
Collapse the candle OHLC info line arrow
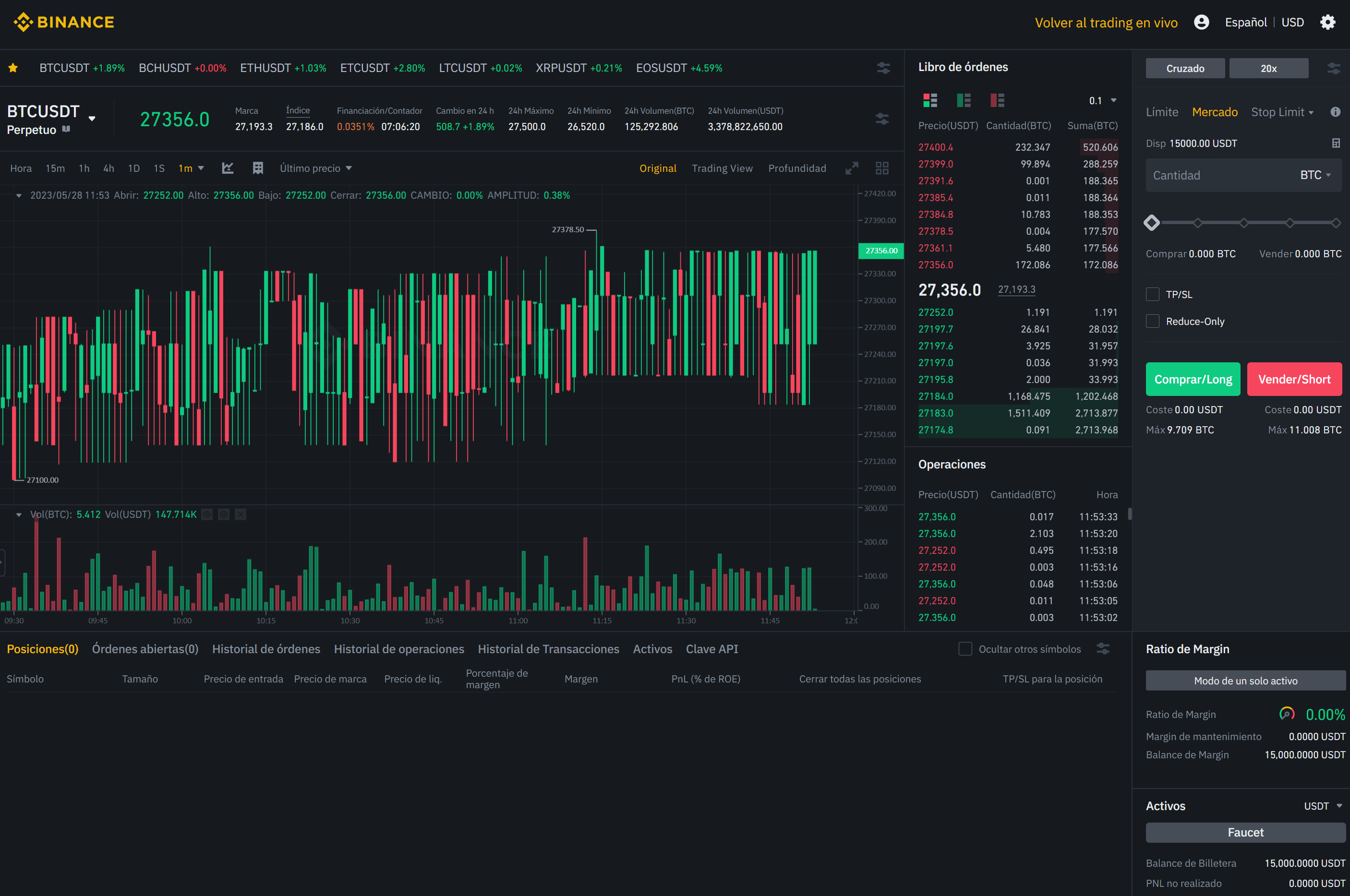[x=19, y=195]
